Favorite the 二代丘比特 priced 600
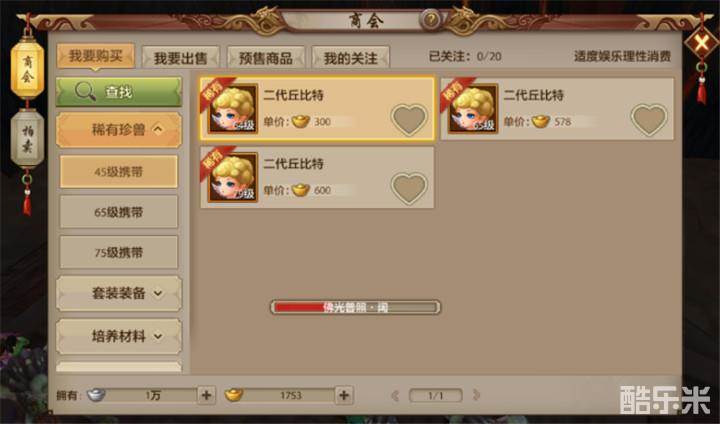The image size is (720, 424). point(409,188)
